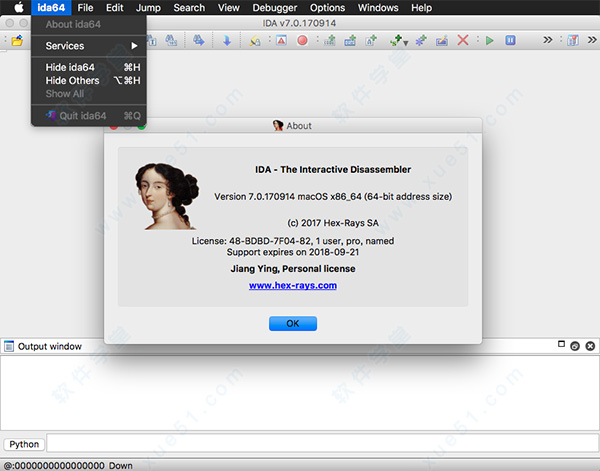
Task: Click the boxed letter A text icon
Action: point(281,40)
